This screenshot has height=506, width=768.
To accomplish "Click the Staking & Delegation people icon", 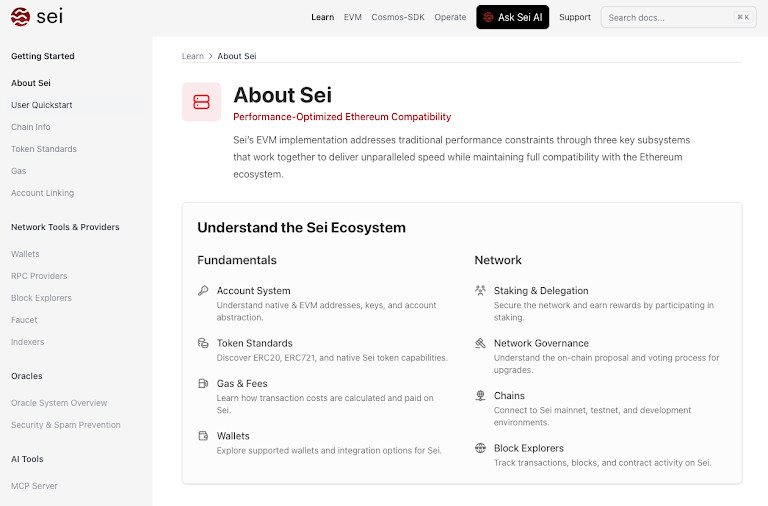I will [480, 290].
